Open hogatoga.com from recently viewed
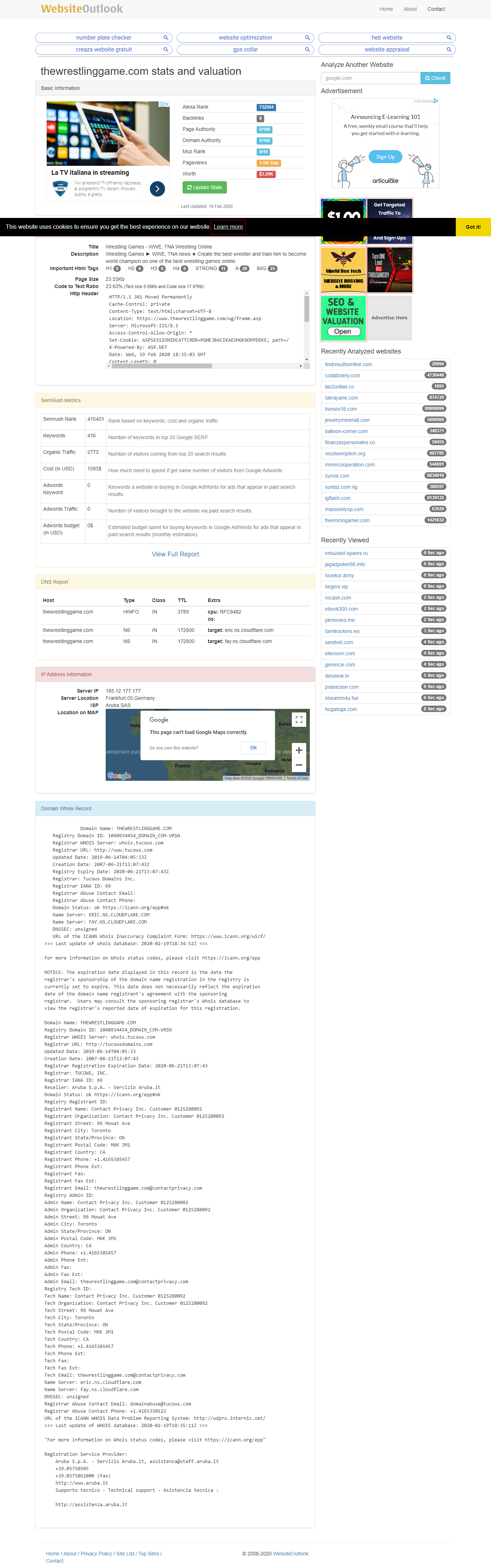Screen dimensions: 491x1568 click(x=341, y=709)
